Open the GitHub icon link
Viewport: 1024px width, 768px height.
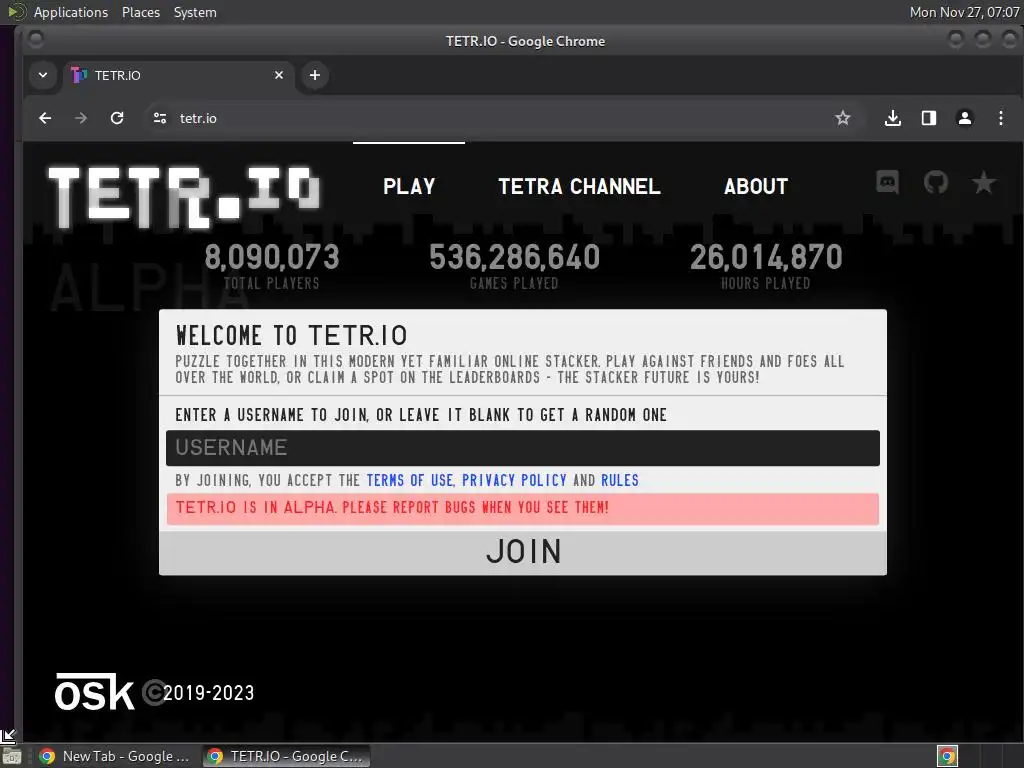click(935, 182)
